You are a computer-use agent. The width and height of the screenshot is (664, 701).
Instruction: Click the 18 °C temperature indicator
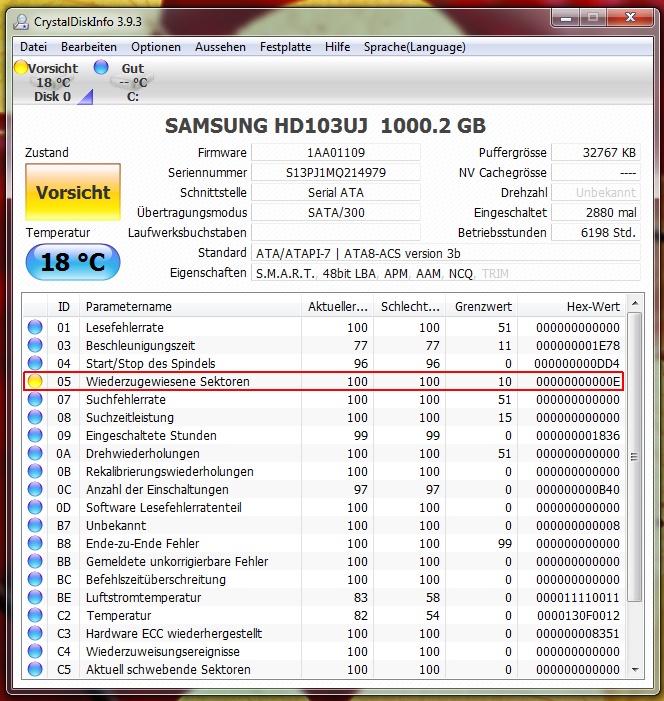point(73,262)
